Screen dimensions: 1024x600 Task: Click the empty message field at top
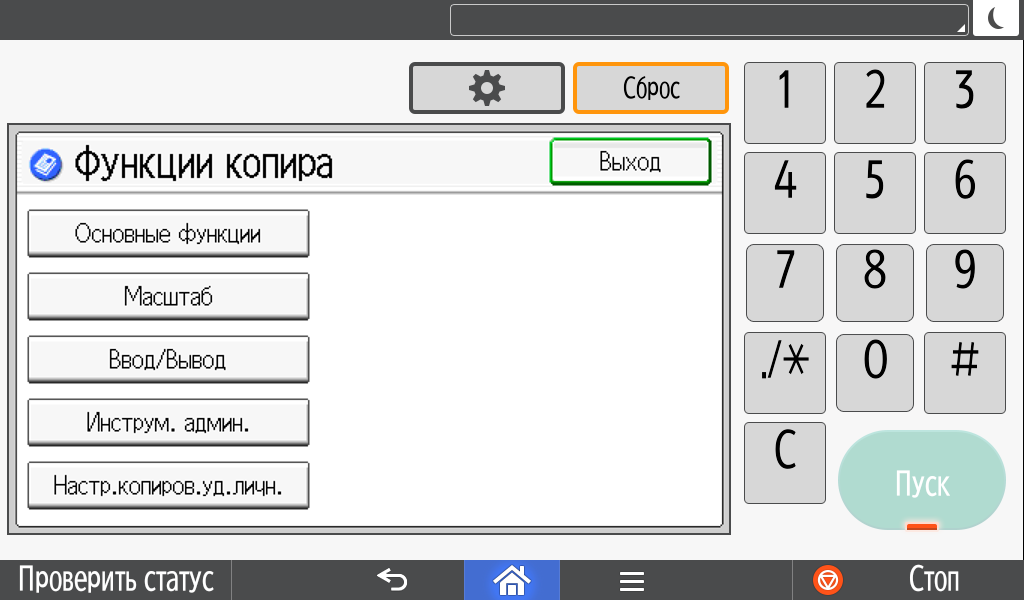click(709, 20)
